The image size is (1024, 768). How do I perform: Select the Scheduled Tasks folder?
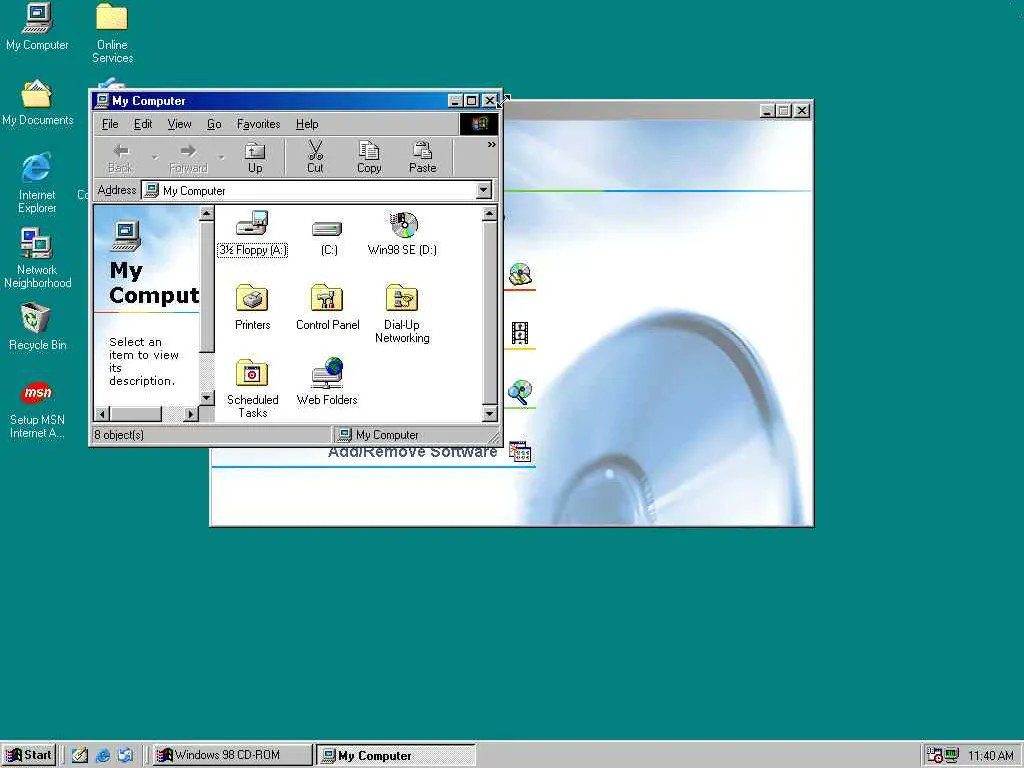coord(252,389)
